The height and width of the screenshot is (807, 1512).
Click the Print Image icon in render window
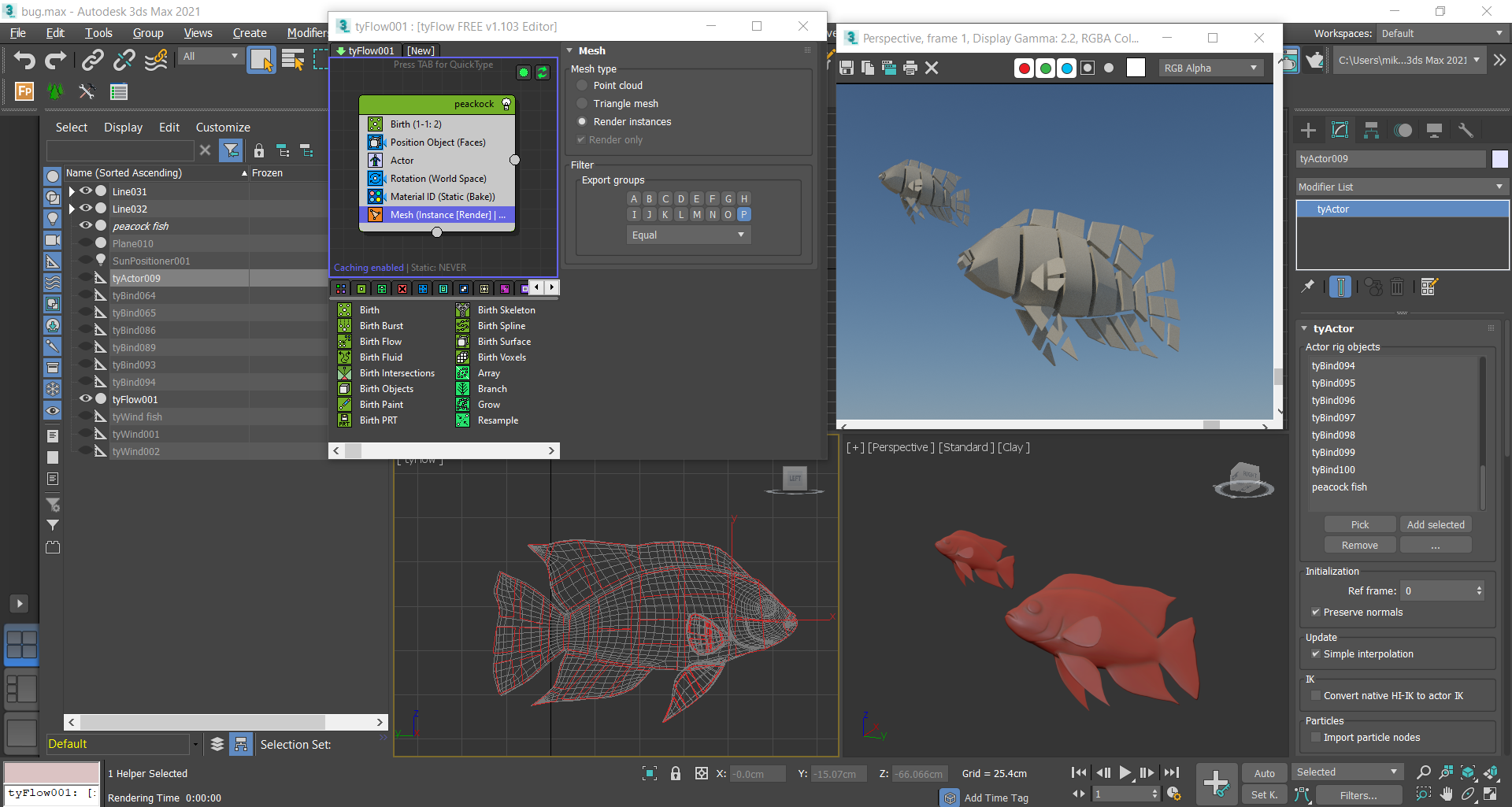910,68
